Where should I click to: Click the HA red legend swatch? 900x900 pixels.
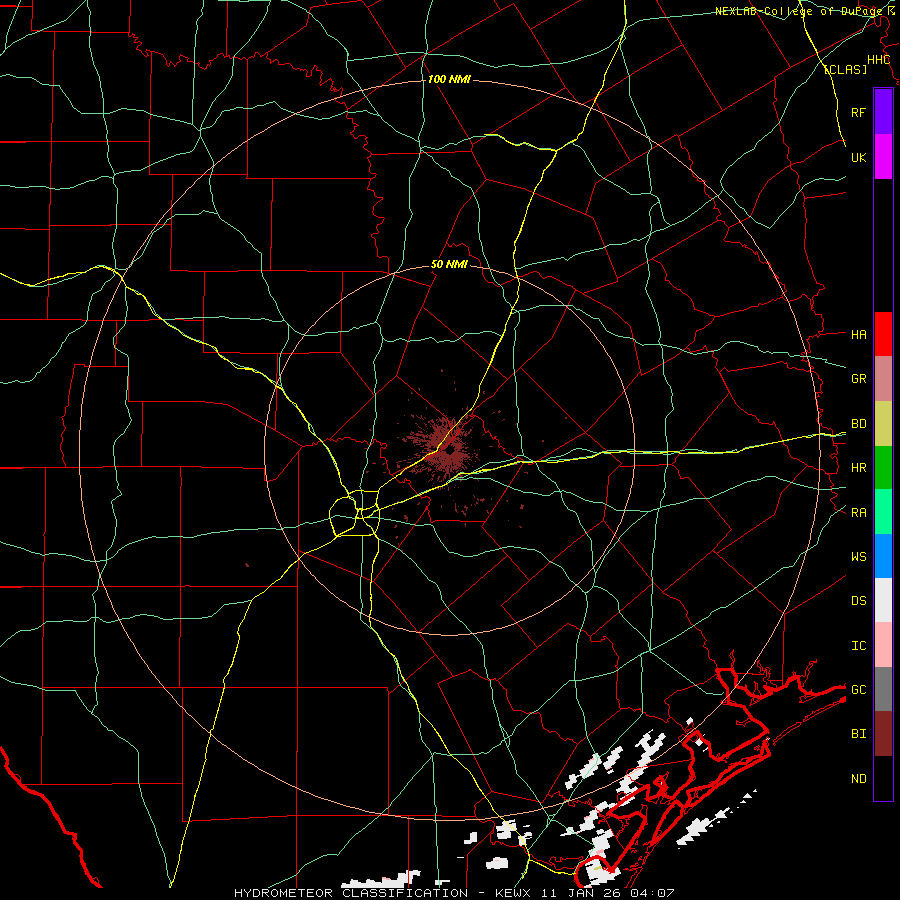click(883, 334)
